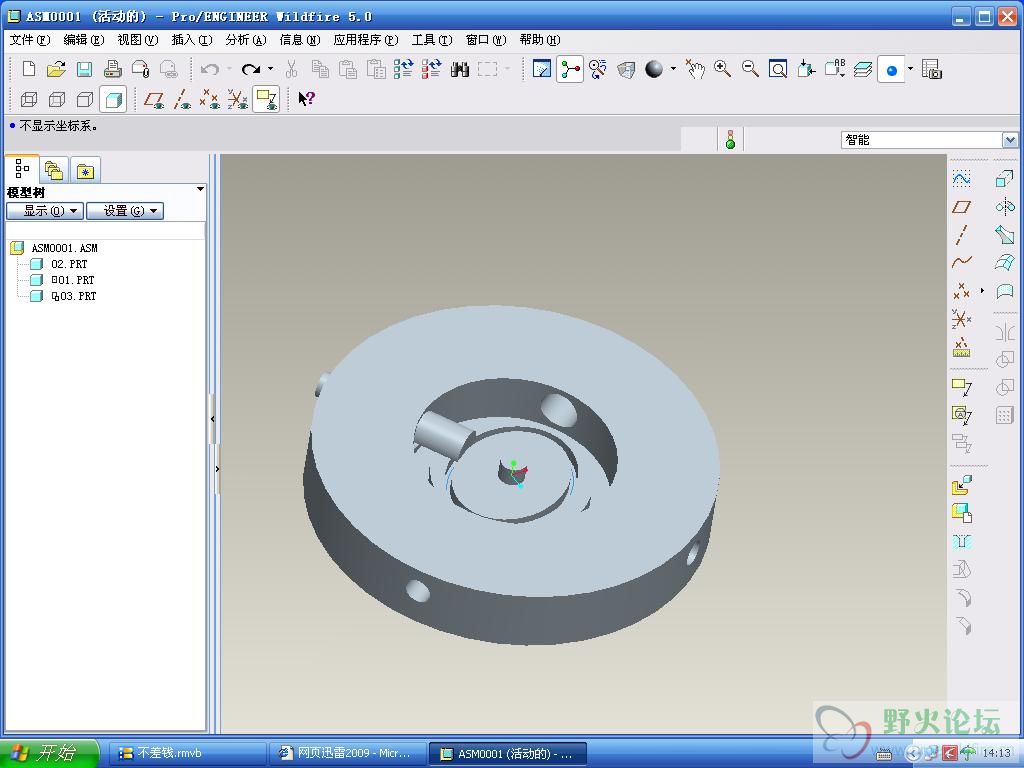Toggle the Spin Center icon
1024x768 pixels.
tap(569, 69)
